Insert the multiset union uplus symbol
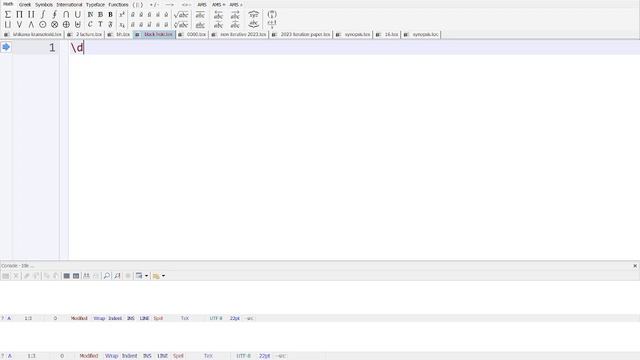Image resolution: width=640 pixels, height=360 pixels. click(78, 24)
